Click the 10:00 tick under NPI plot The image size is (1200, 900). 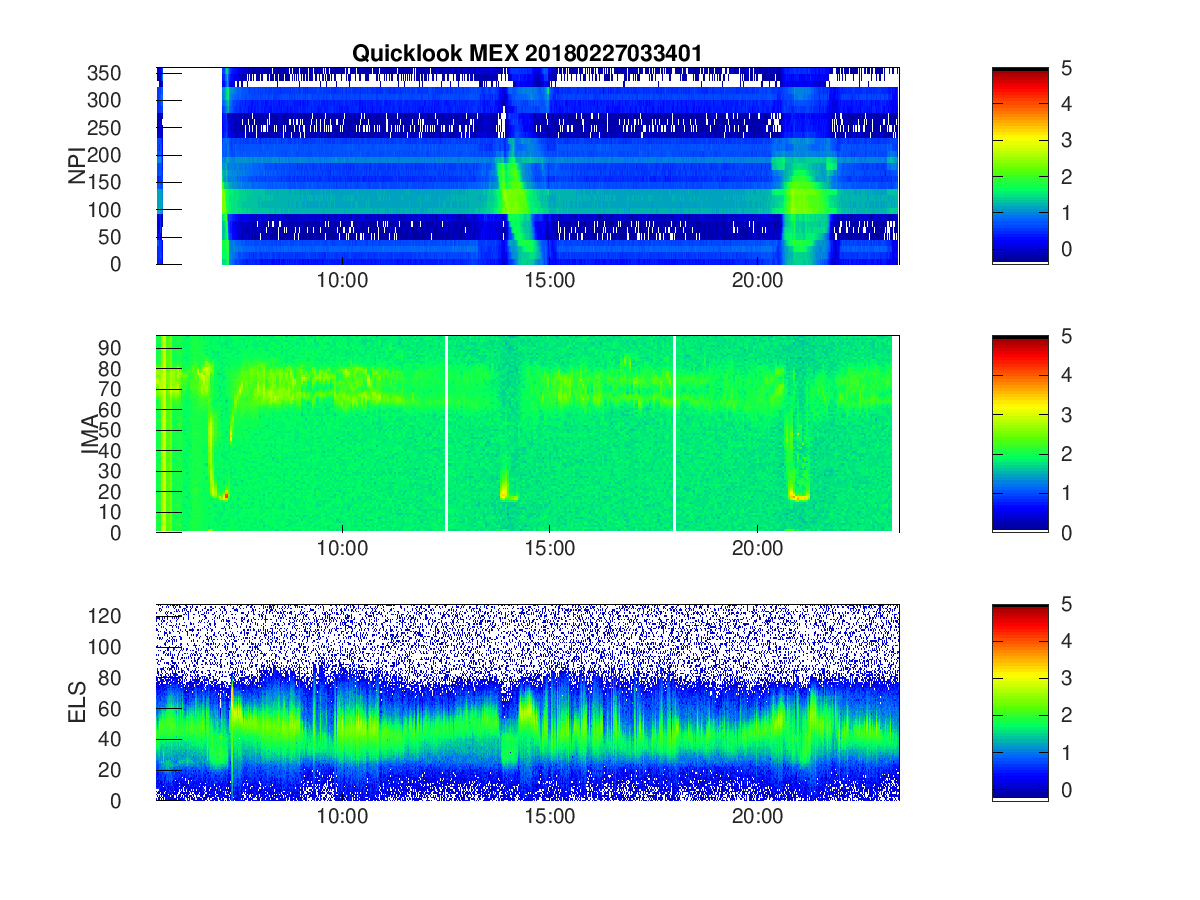pos(342,281)
